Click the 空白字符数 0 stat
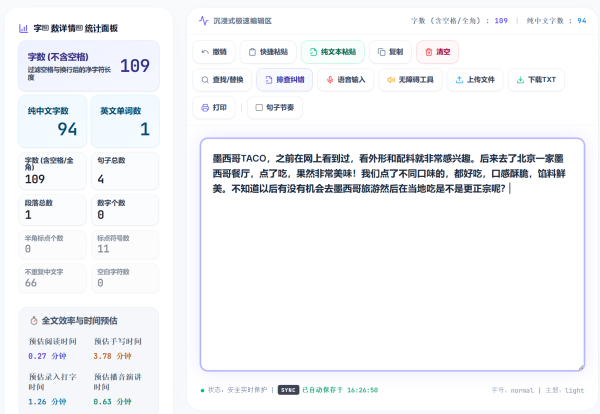The height and width of the screenshot is (414, 600). click(x=125, y=279)
